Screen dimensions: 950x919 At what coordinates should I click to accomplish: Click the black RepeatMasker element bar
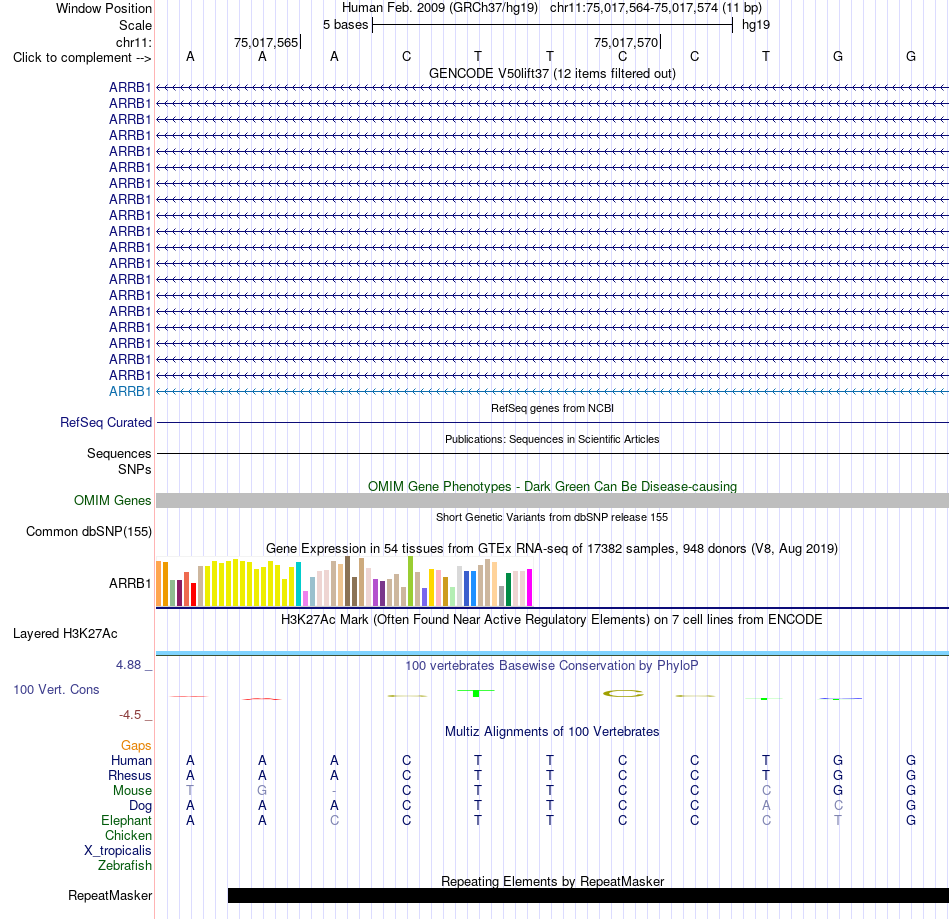tap(588, 895)
